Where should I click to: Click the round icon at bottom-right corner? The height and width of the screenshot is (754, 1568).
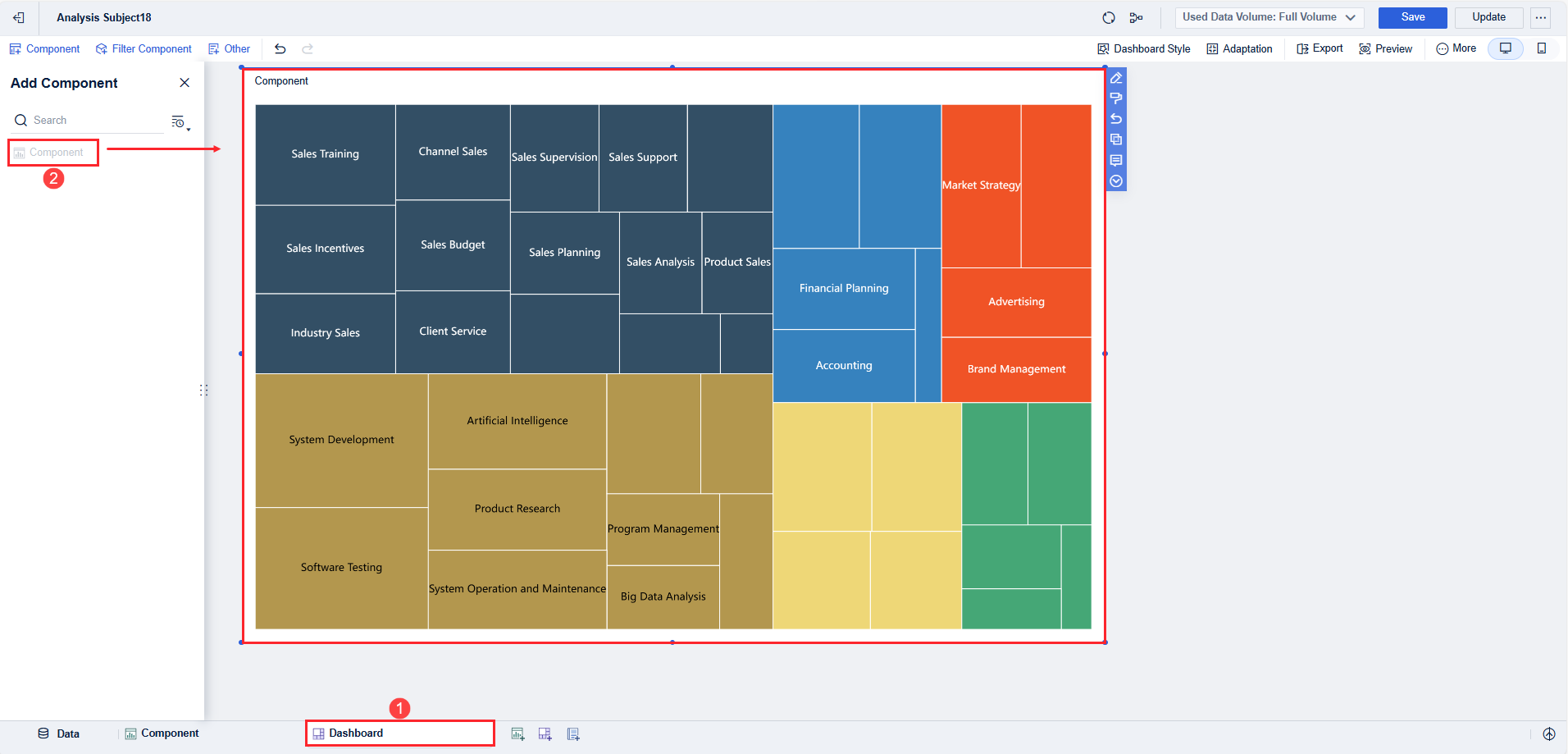(x=1549, y=733)
